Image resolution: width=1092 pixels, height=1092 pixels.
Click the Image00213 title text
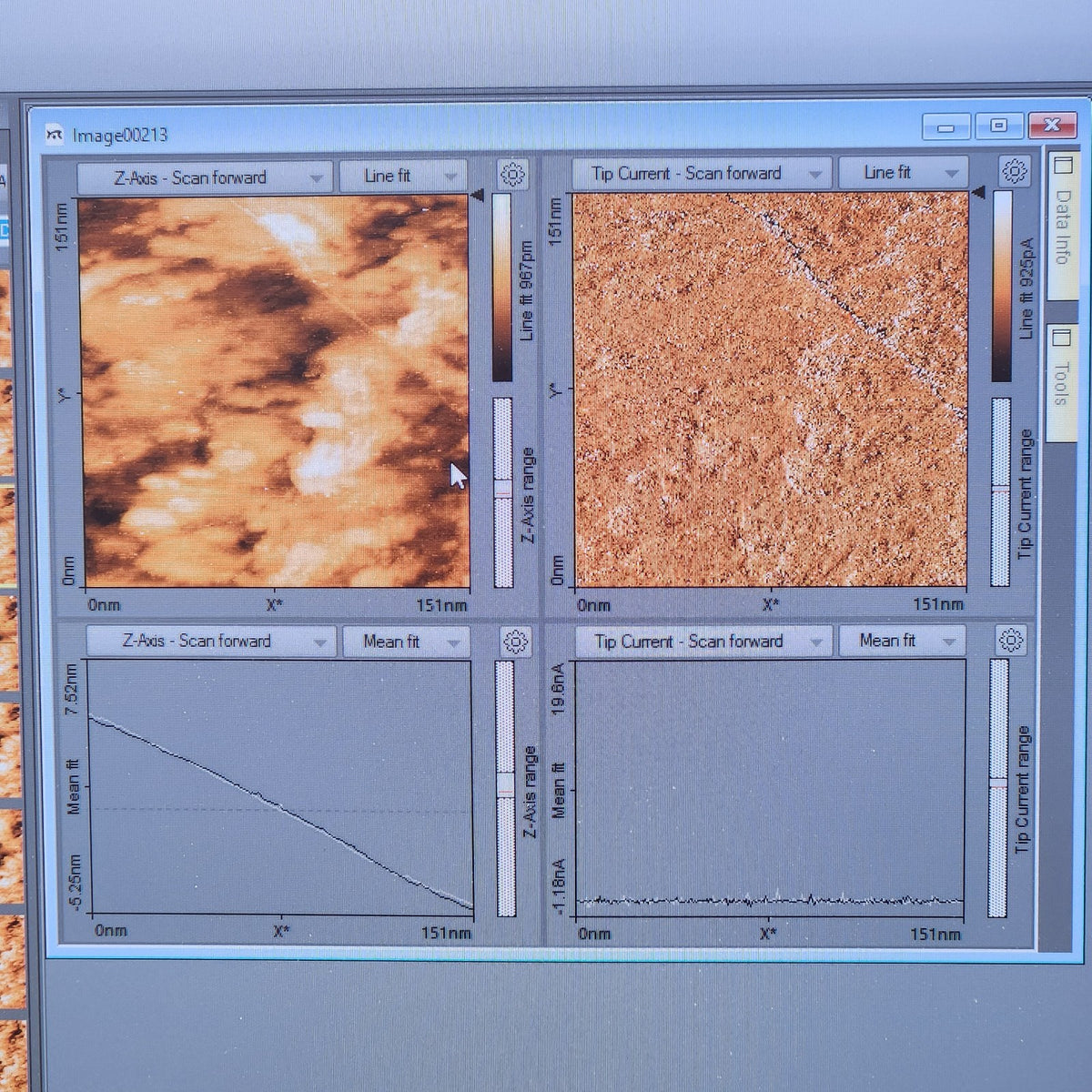tap(120, 136)
